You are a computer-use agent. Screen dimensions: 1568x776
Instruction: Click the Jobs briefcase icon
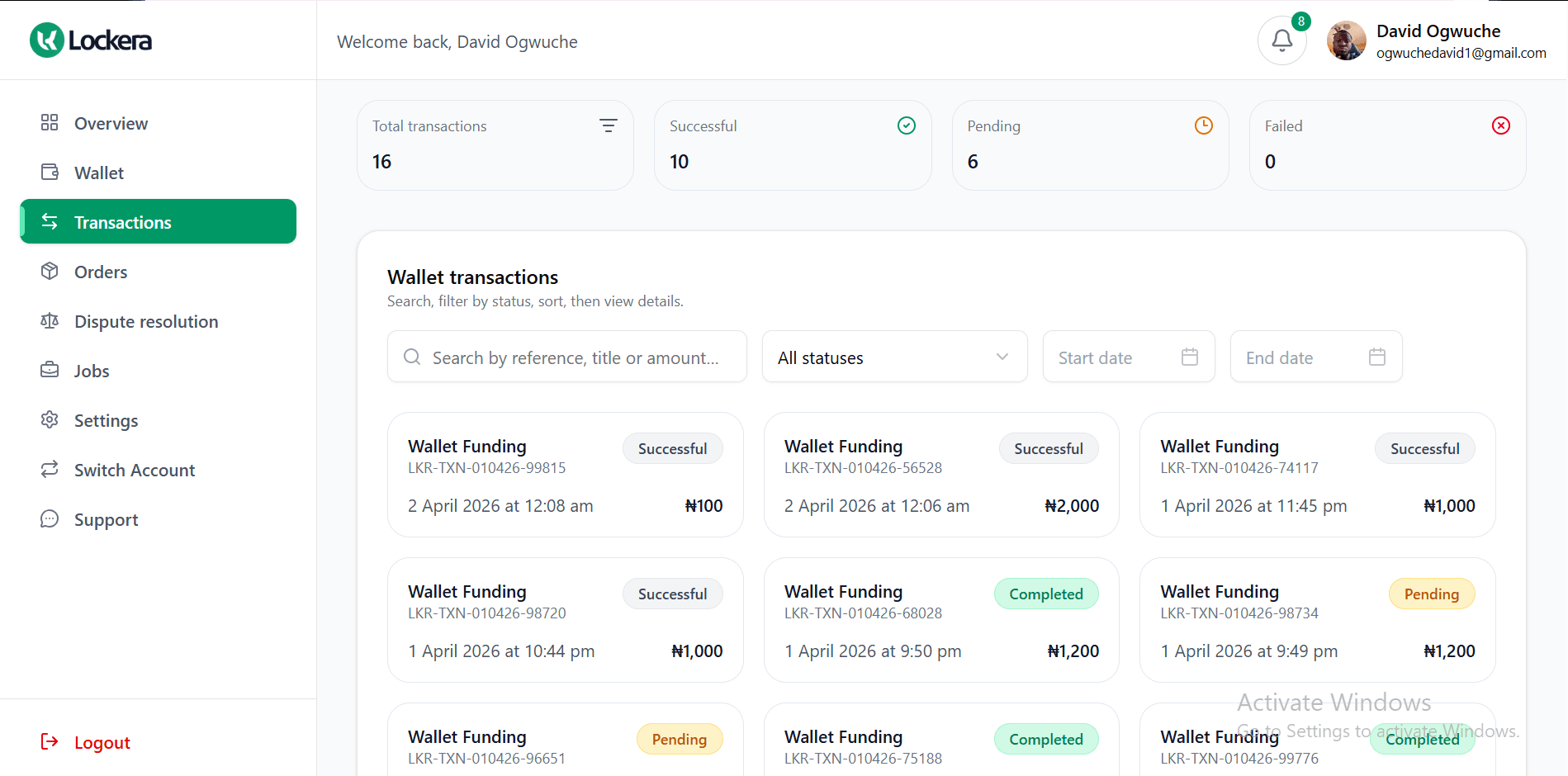(50, 370)
